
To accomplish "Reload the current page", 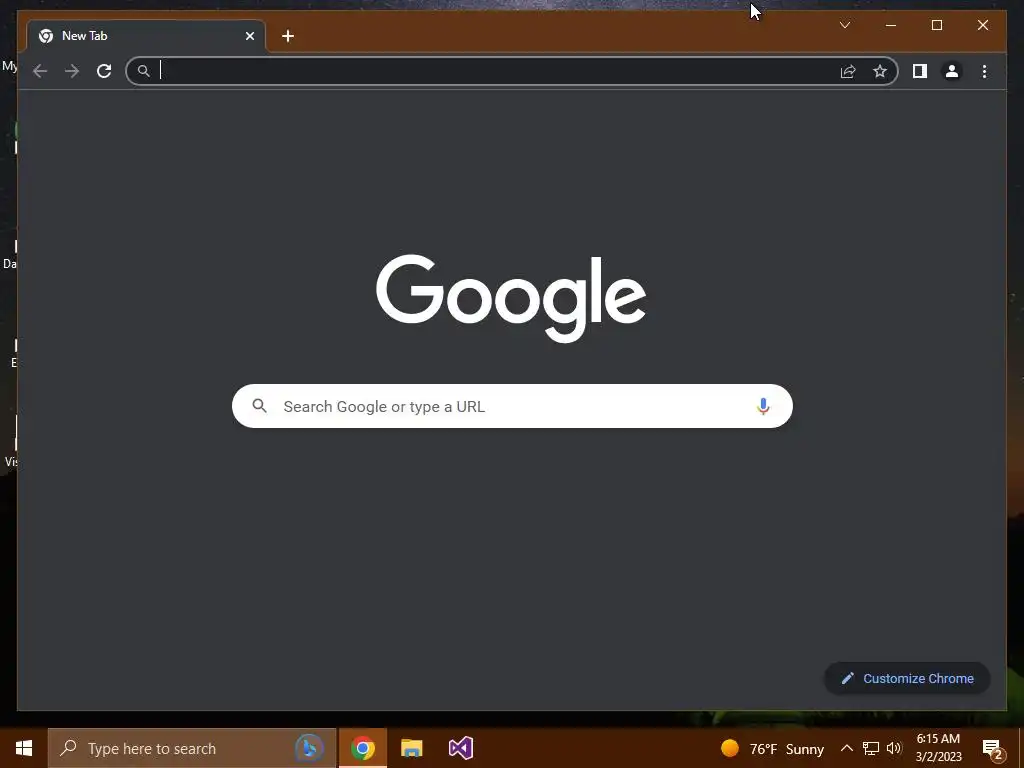I will pos(104,71).
